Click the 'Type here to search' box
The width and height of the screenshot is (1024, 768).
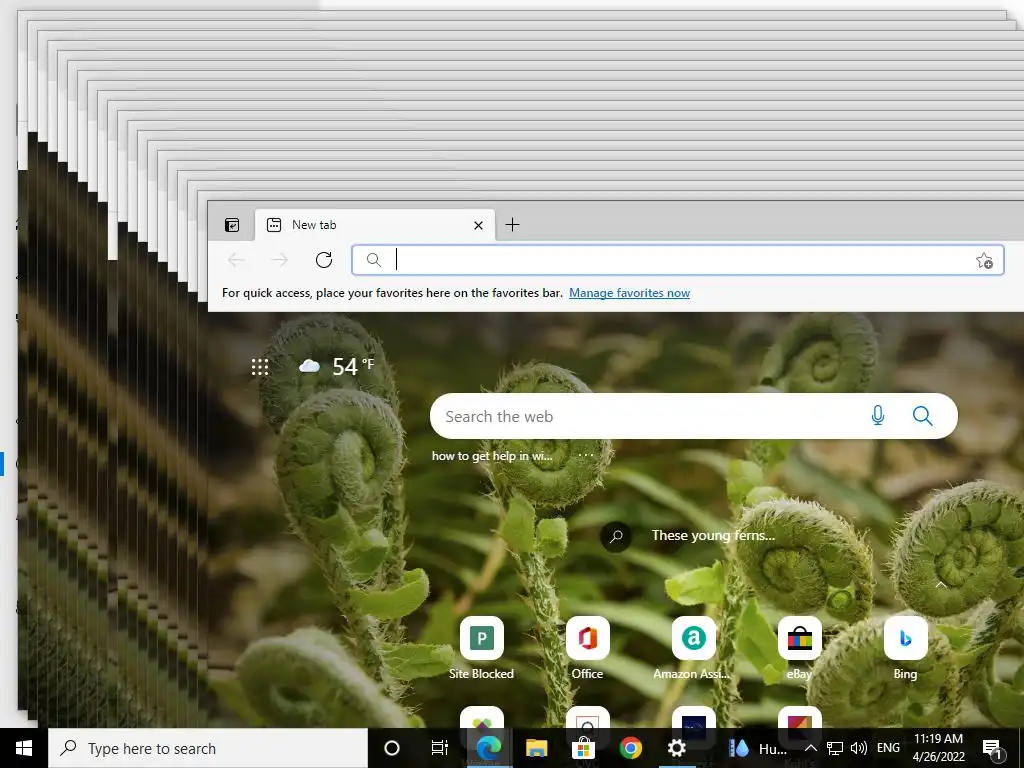(208, 748)
